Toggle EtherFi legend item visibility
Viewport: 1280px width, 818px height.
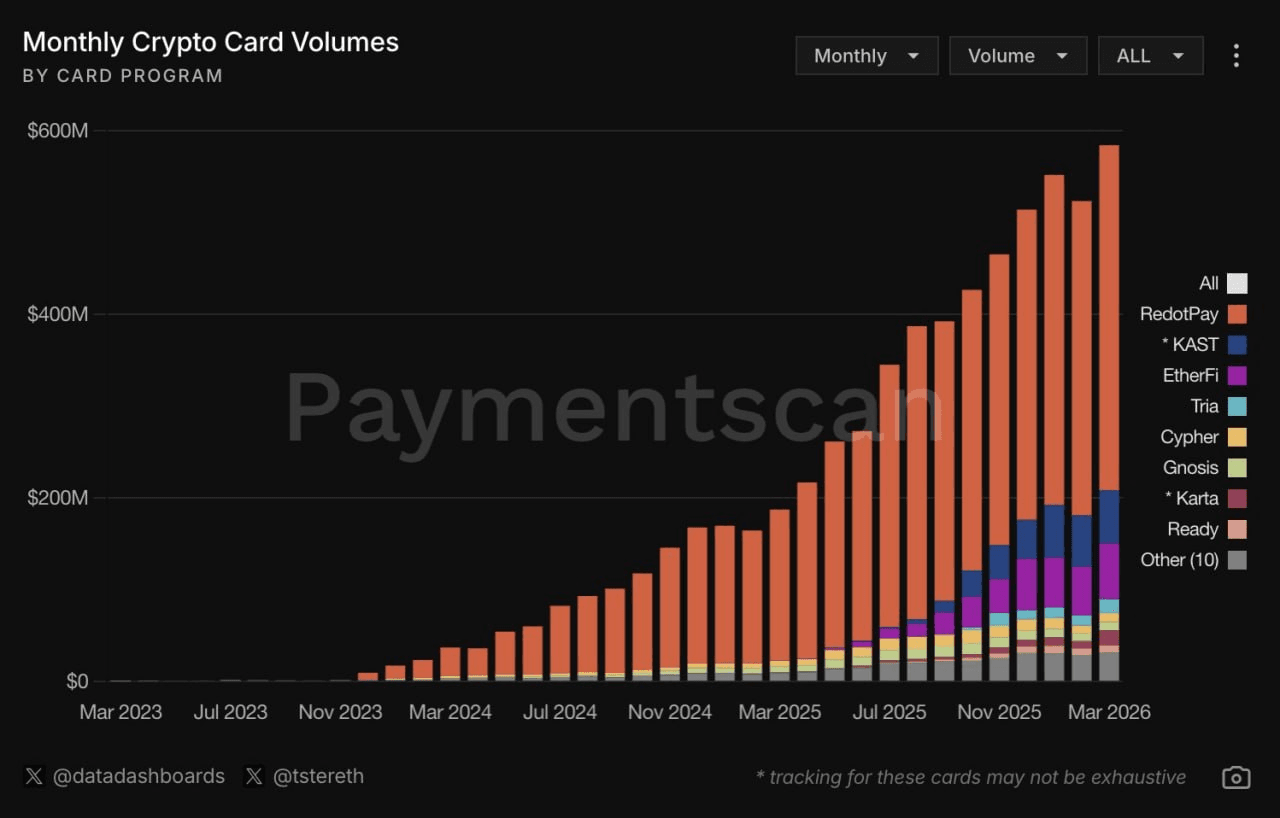click(x=1192, y=376)
